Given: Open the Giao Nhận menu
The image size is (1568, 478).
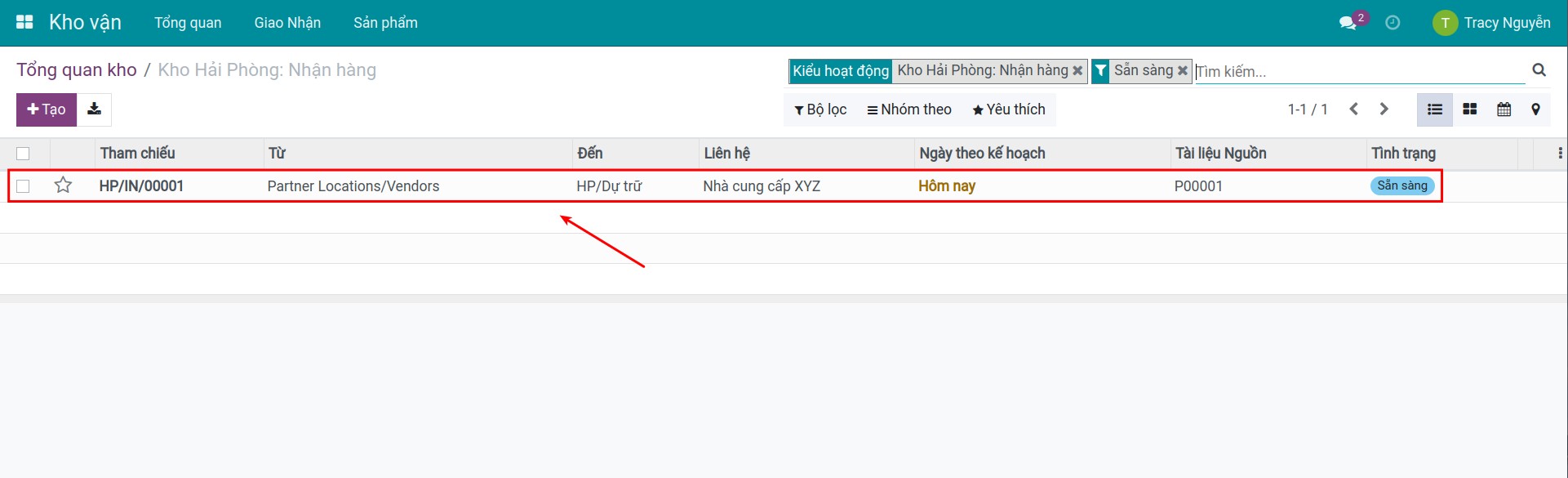Looking at the screenshot, I should pyautogui.click(x=287, y=23).
